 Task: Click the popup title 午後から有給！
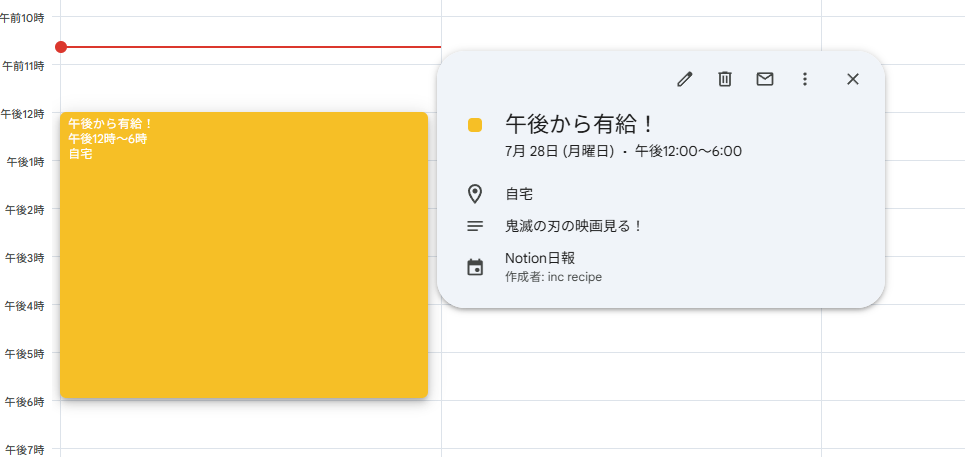[579, 125]
